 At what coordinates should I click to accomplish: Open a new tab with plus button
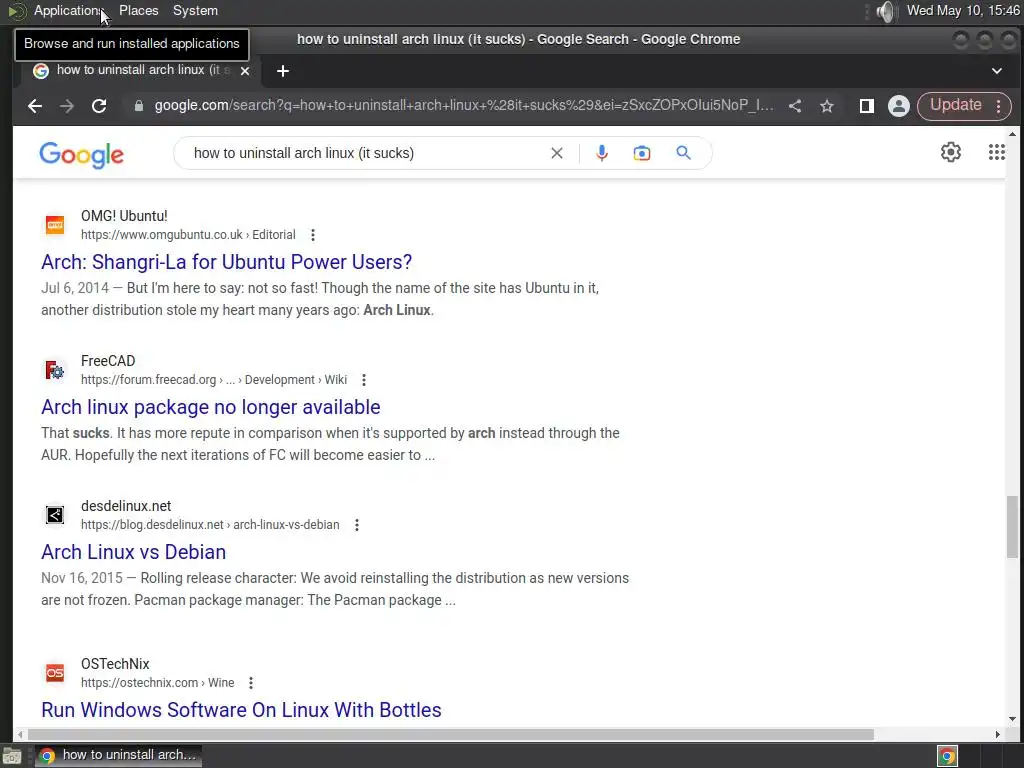click(283, 71)
